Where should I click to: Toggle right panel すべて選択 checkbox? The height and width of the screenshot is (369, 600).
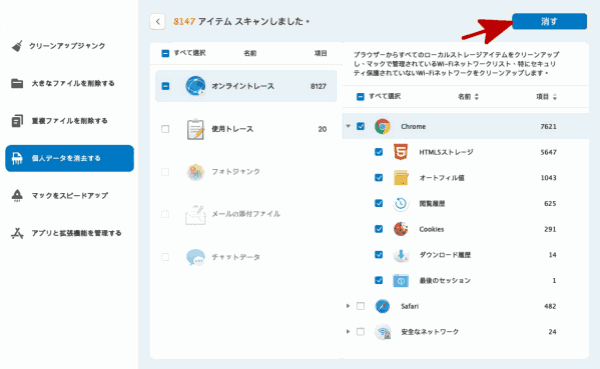coord(360,97)
